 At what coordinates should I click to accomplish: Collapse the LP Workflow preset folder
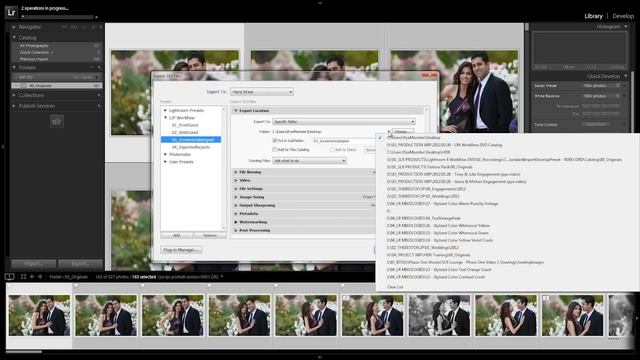(165, 118)
